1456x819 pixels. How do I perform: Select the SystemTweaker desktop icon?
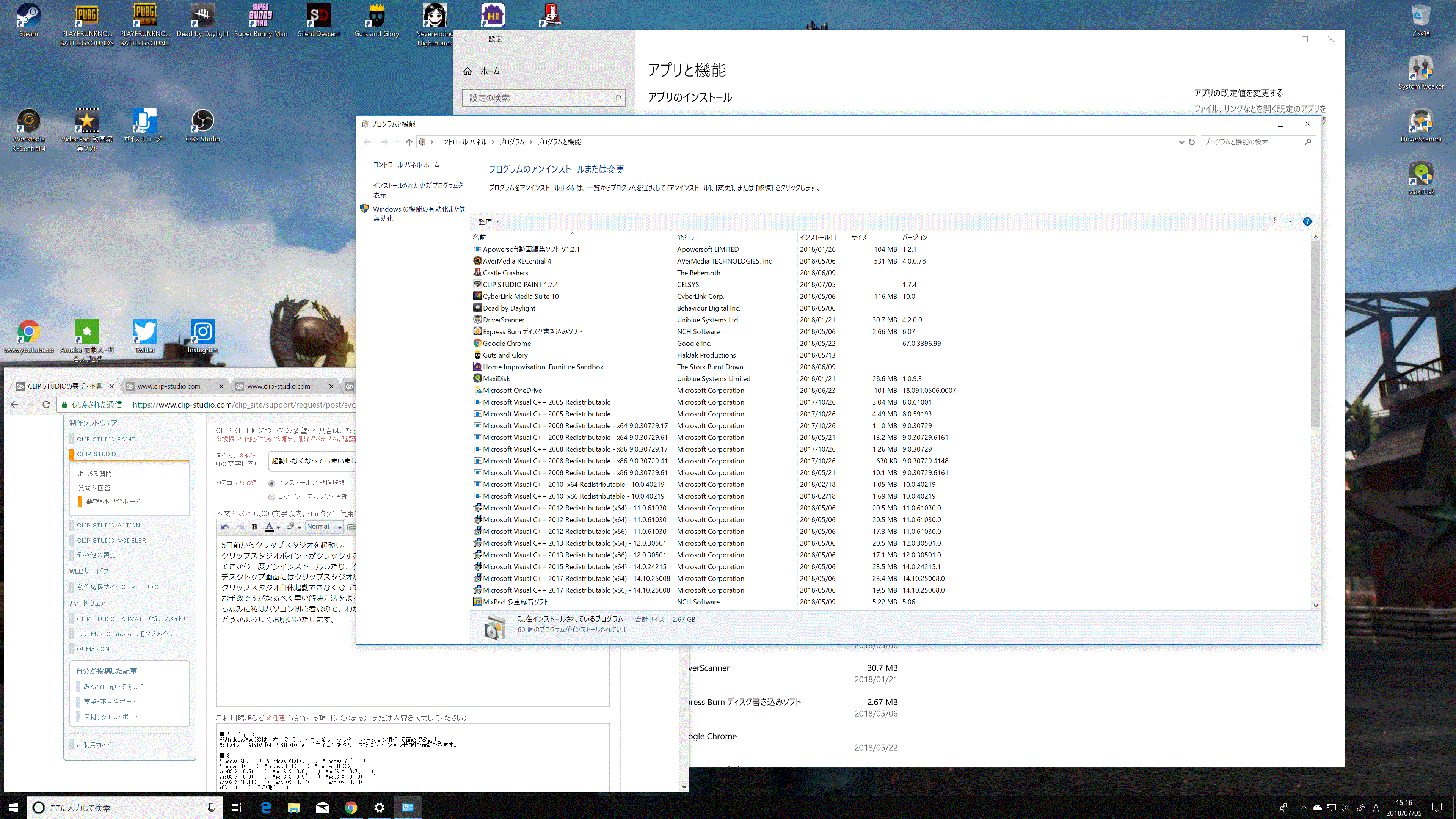point(1421,73)
